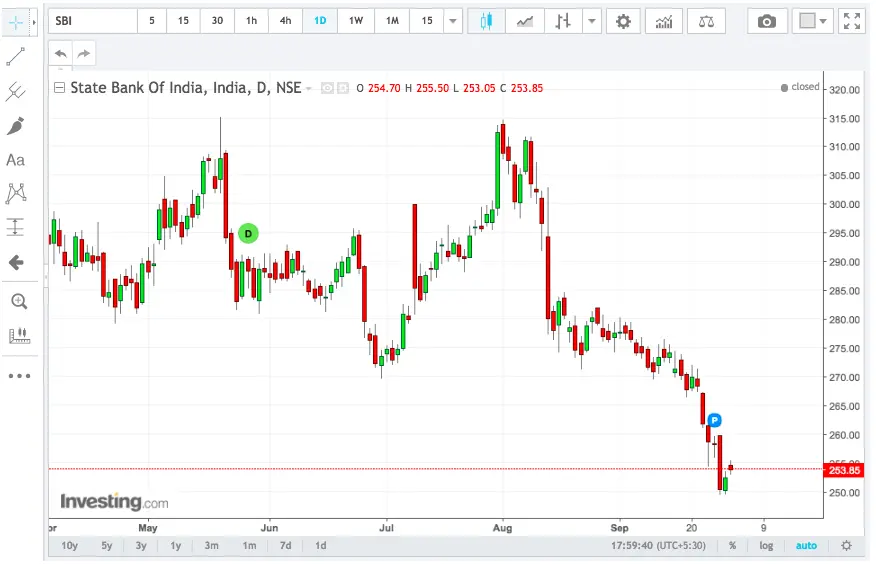Open the interval dropdown arrow
Viewport: 876px width, 564px height.
[x=453, y=21]
